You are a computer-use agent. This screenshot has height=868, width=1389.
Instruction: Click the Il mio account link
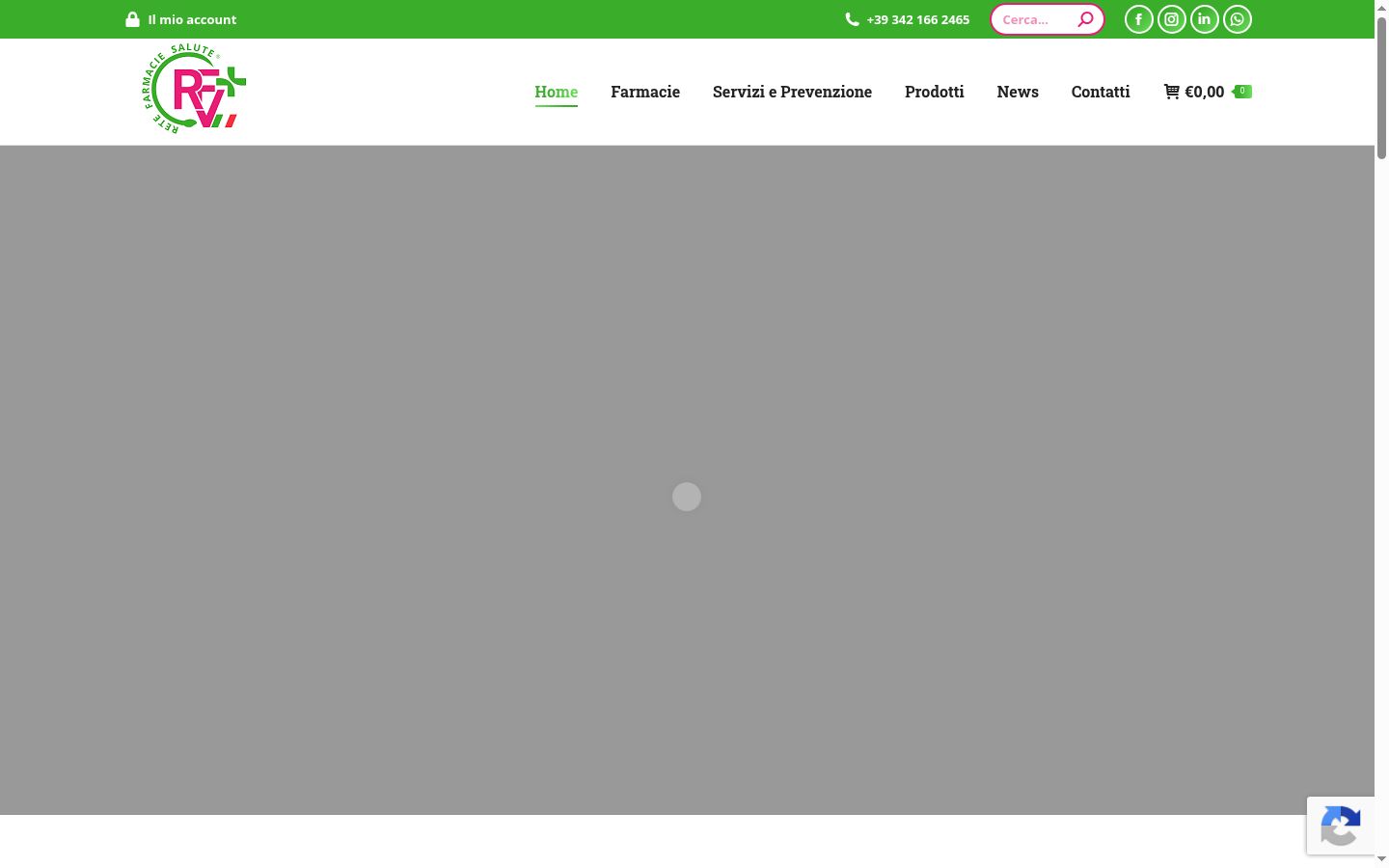(x=192, y=19)
